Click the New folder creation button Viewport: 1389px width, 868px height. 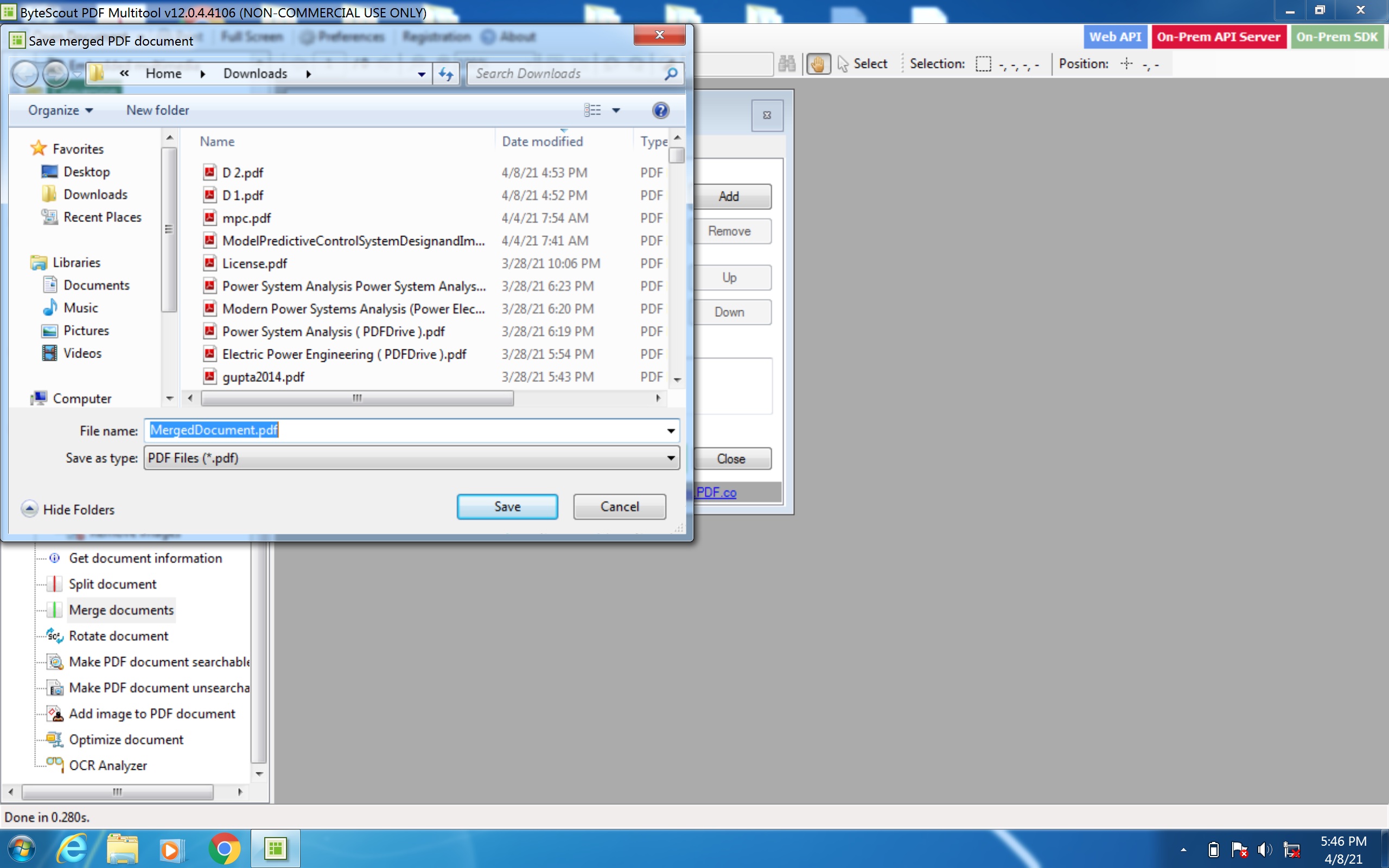click(x=157, y=110)
